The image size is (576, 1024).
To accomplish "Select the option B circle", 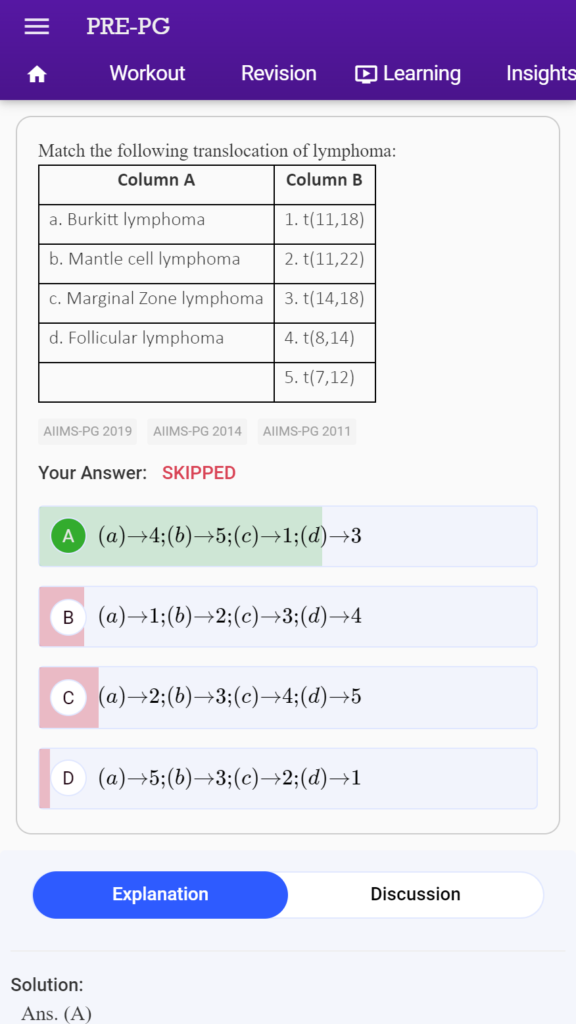I will click(x=69, y=616).
